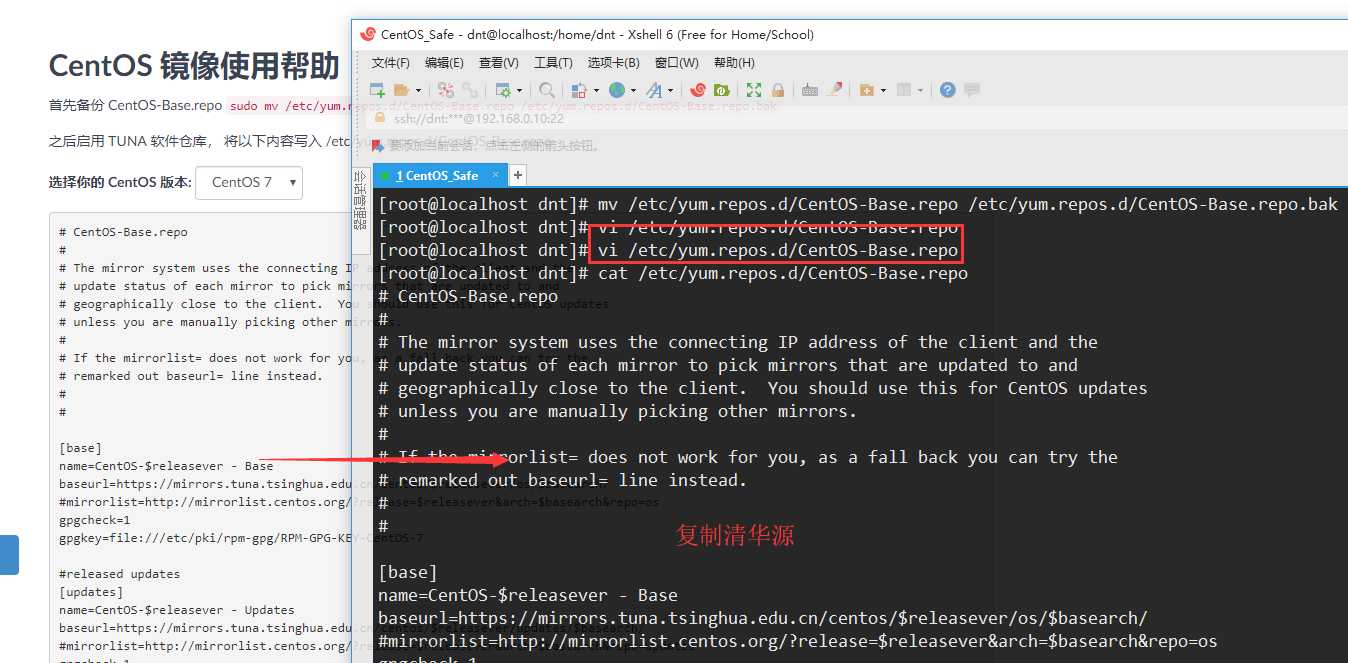Click the Disconnect toolbar icon

(x=446, y=90)
